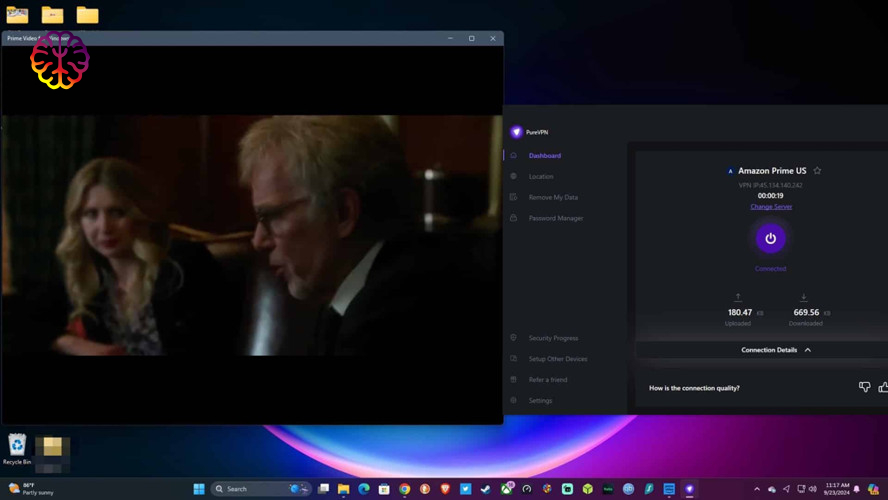Open the Location section in PureVPN
Screen dimensions: 888x500
(x=541, y=177)
